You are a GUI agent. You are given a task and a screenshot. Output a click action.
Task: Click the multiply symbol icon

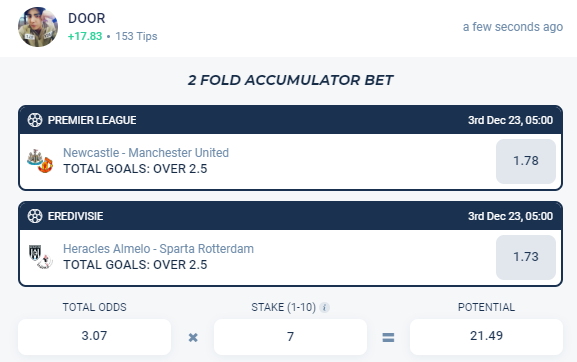(x=193, y=337)
